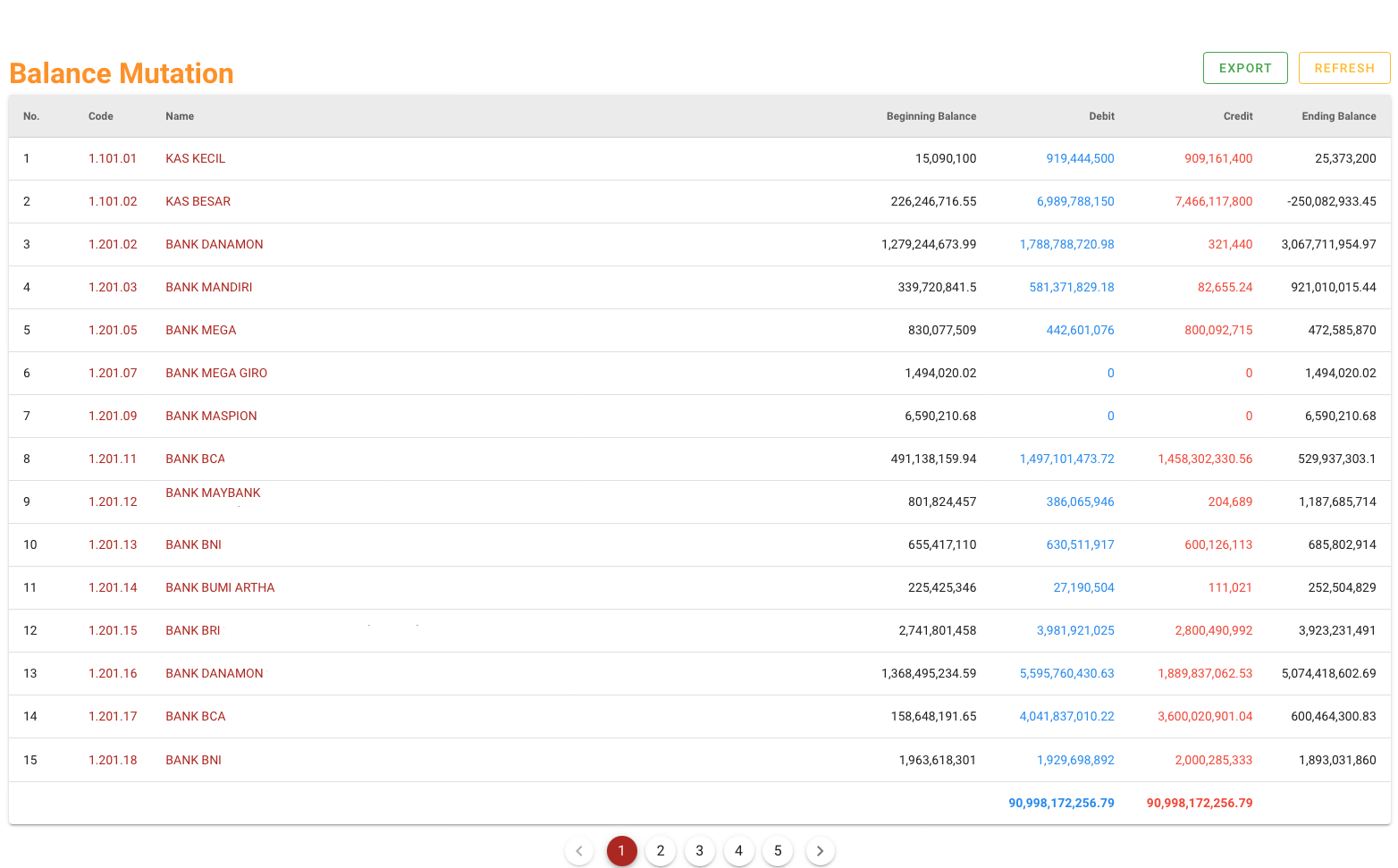Click account code 1.201.07
The image size is (1398, 868).
(x=113, y=373)
